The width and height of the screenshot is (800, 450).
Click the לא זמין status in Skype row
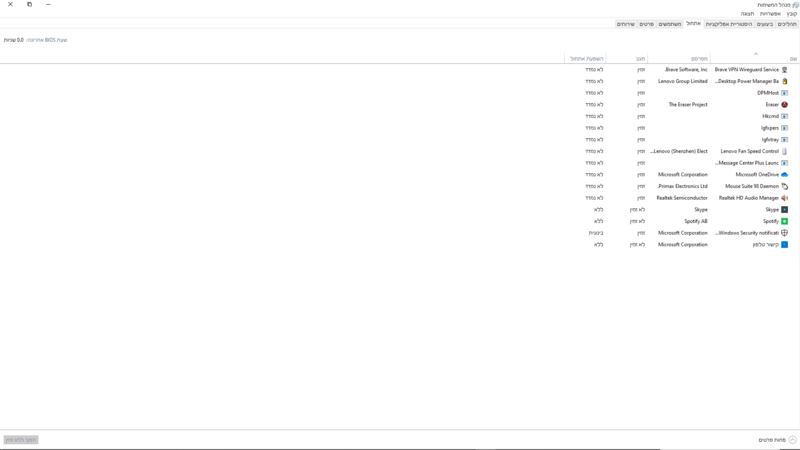637,210
